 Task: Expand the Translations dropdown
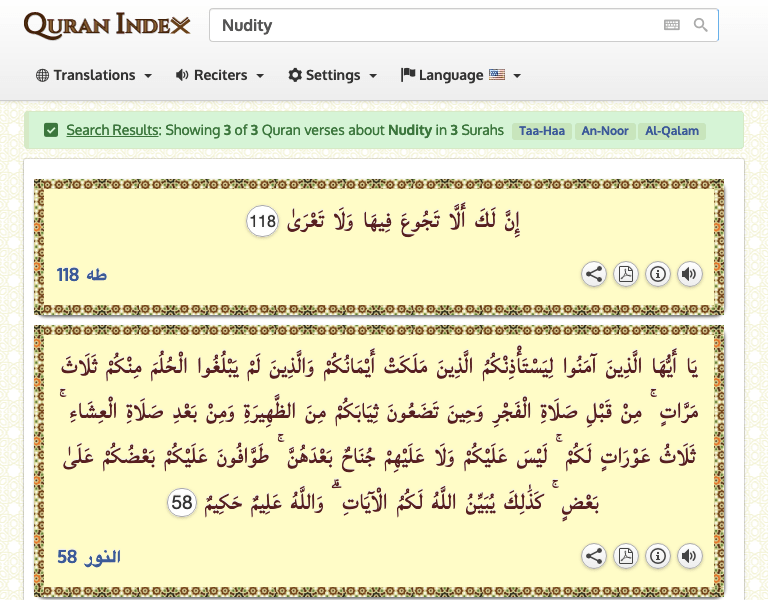(x=94, y=75)
